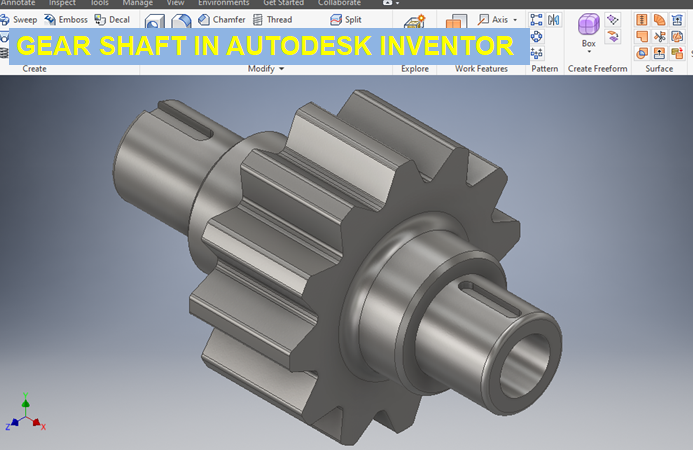Click the Create Freeform panel label
The height and width of the screenshot is (450, 693).
pos(598,69)
